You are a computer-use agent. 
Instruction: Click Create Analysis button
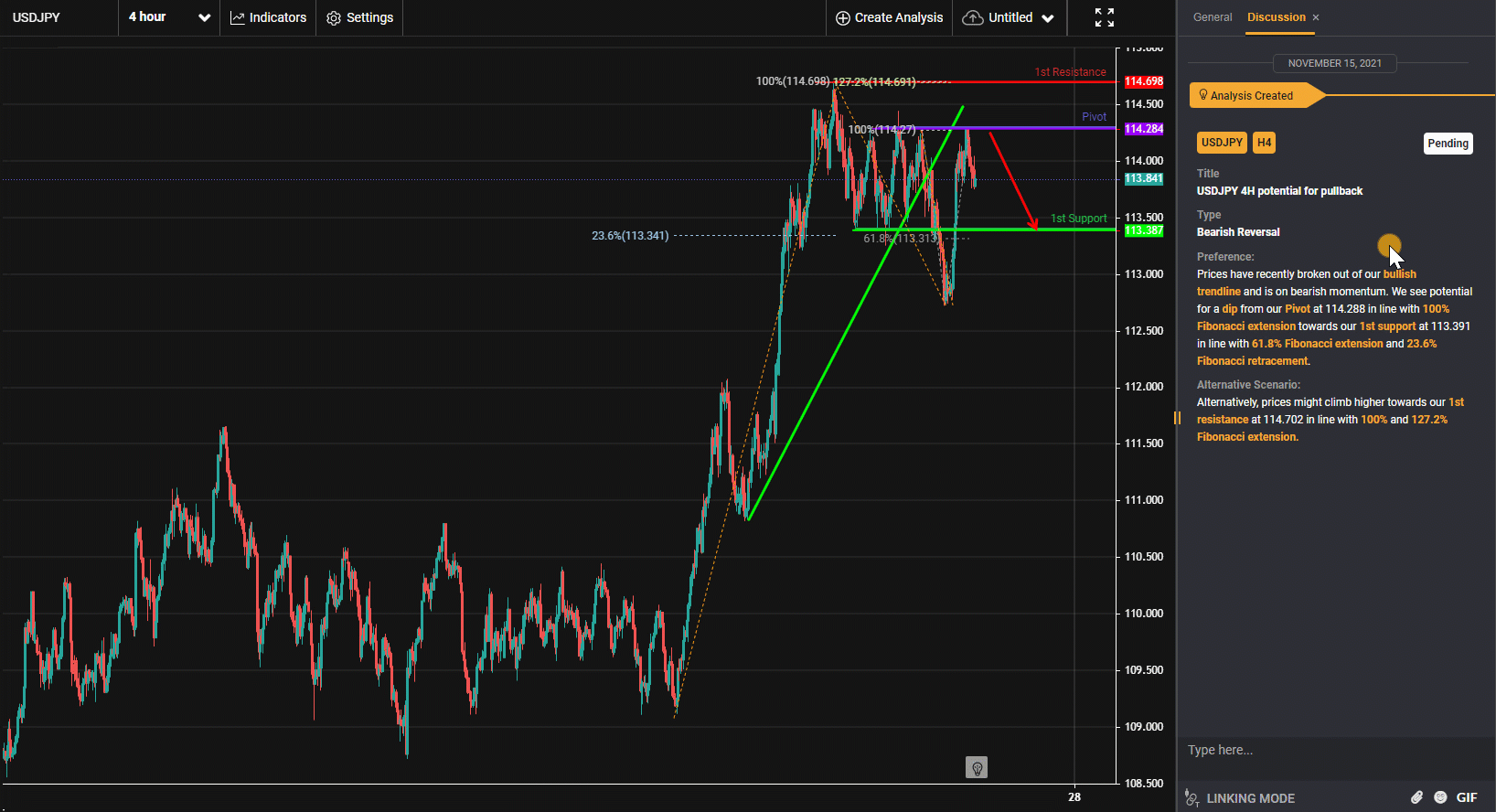click(889, 17)
